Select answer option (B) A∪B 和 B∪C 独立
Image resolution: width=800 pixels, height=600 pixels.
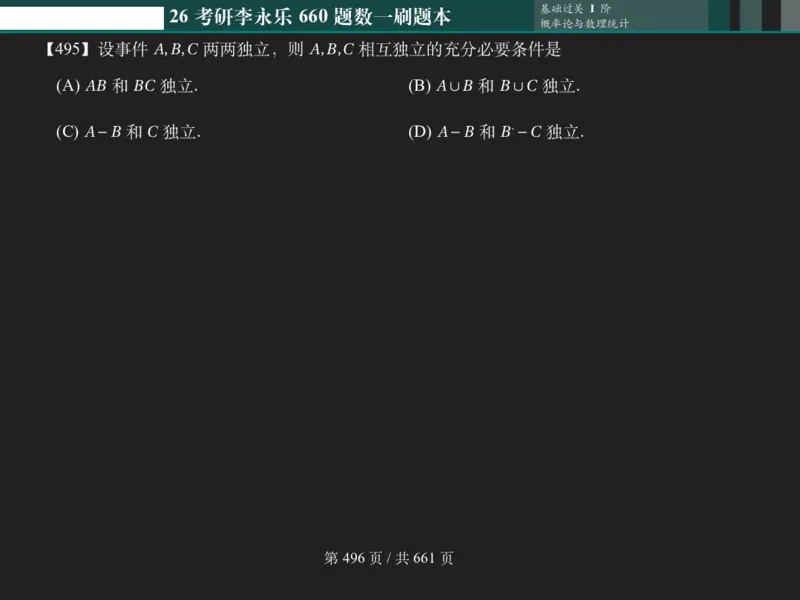(494, 86)
